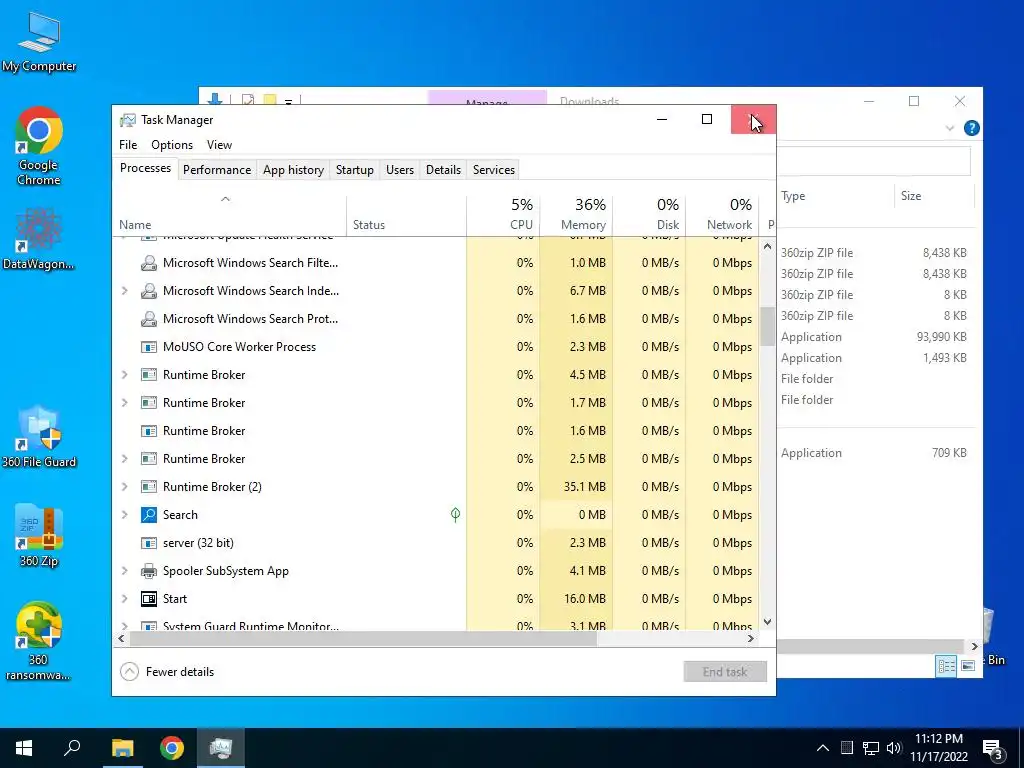Expand the Spooler SubSystem App row
Image resolution: width=1024 pixels, height=768 pixels.
coord(125,571)
